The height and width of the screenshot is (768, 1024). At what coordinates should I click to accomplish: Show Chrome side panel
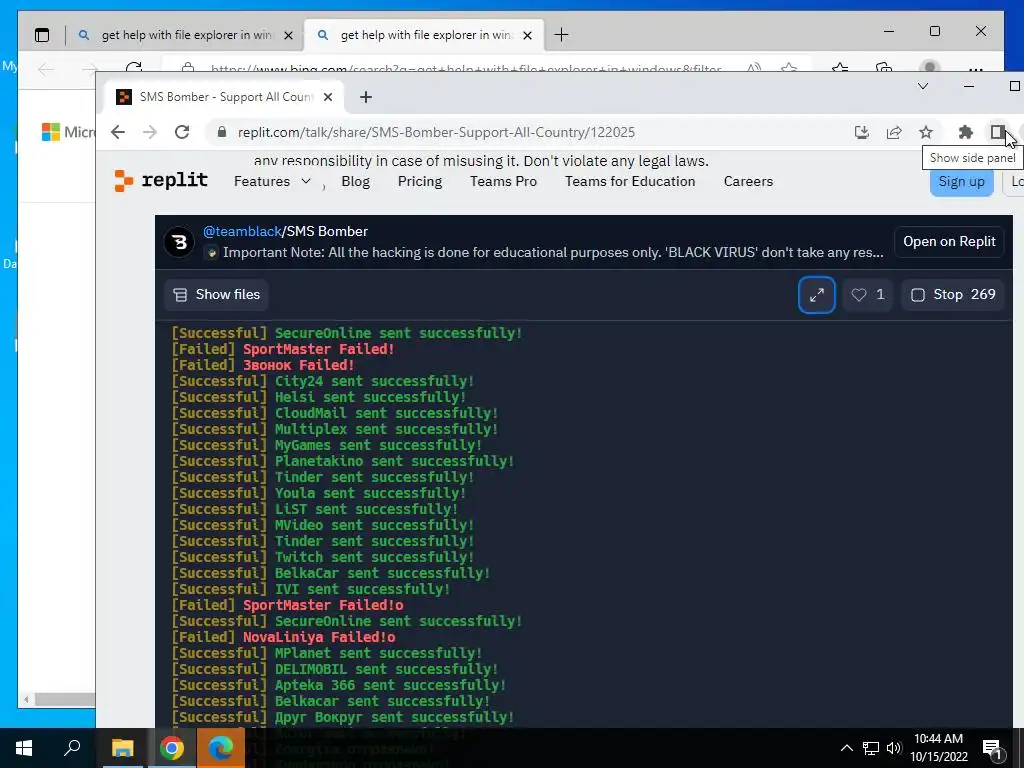pos(997,133)
